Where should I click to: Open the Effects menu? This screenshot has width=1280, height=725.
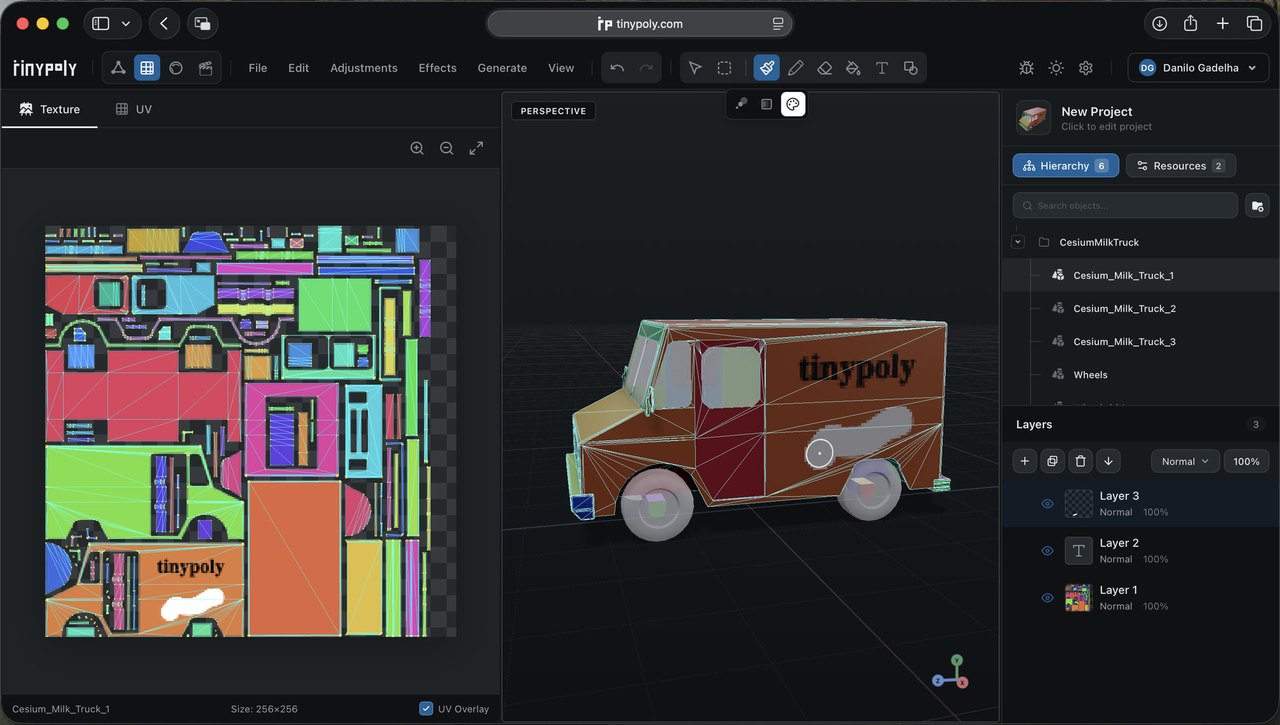pos(437,68)
